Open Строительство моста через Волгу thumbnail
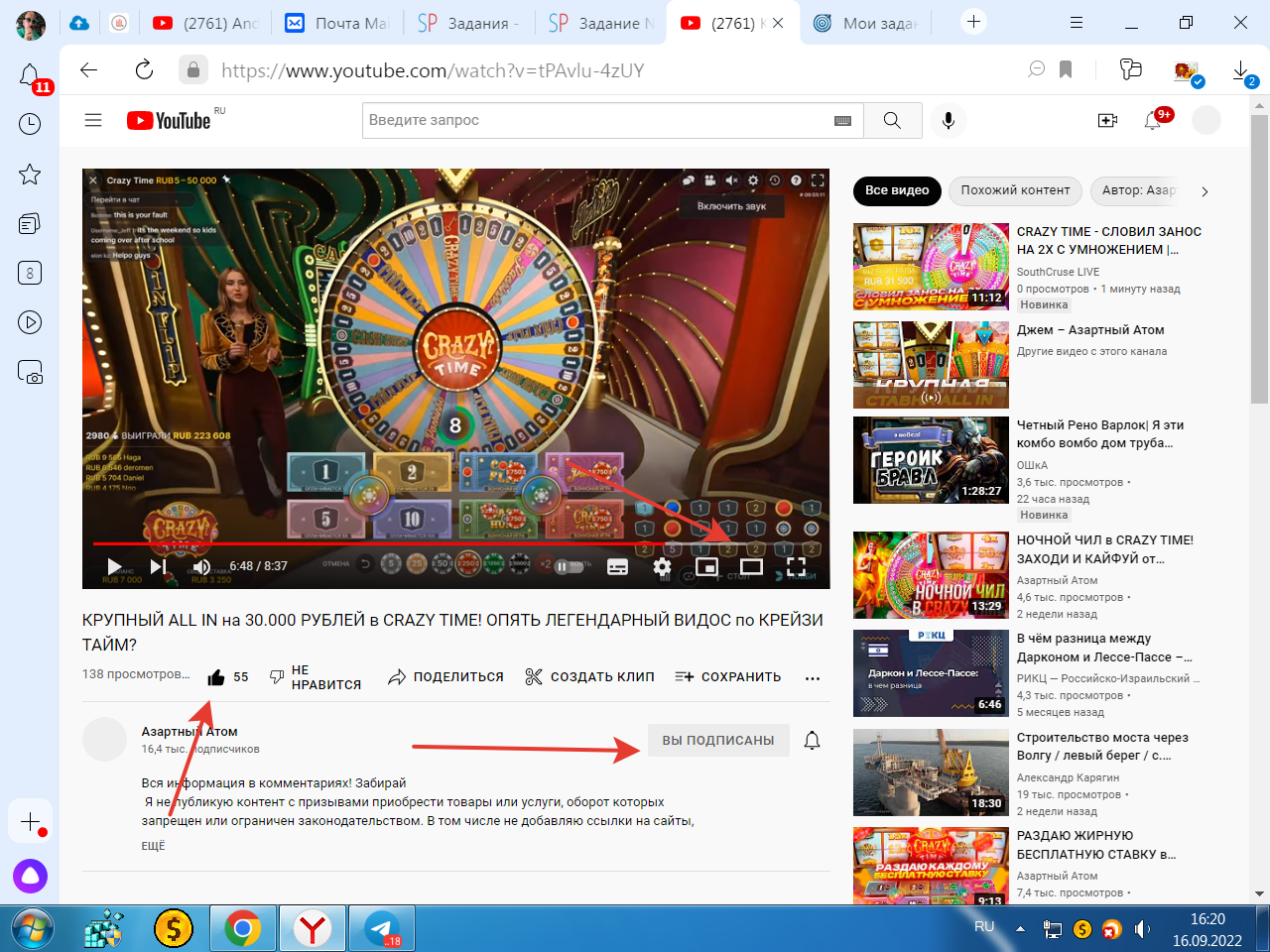Image resolution: width=1270 pixels, height=952 pixels. (x=931, y=773)
